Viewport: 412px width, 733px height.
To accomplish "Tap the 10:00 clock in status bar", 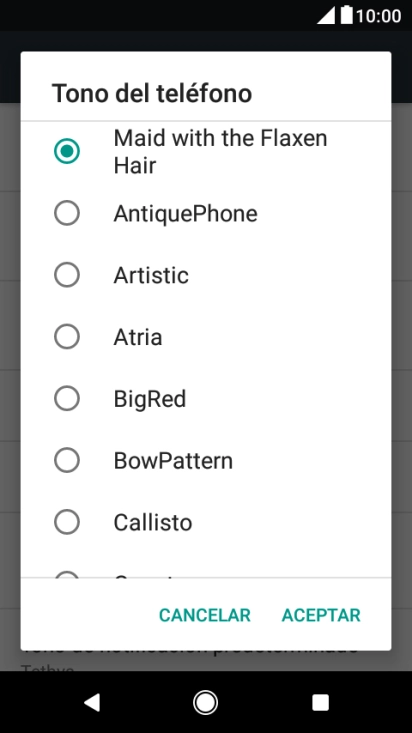I will click(x=378, y=16).
